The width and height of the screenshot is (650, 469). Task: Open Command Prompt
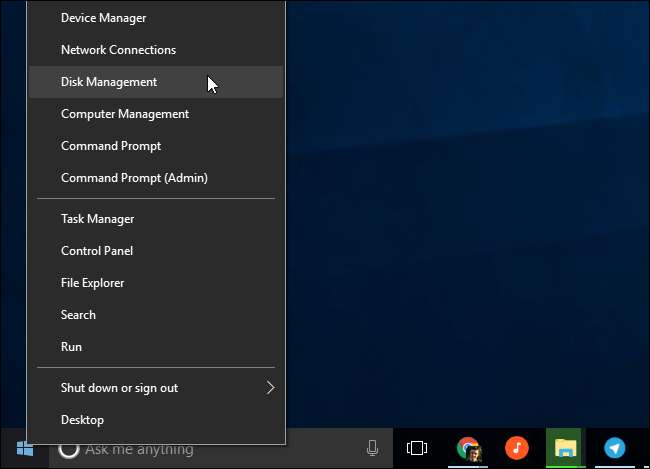tap(156, 146)
